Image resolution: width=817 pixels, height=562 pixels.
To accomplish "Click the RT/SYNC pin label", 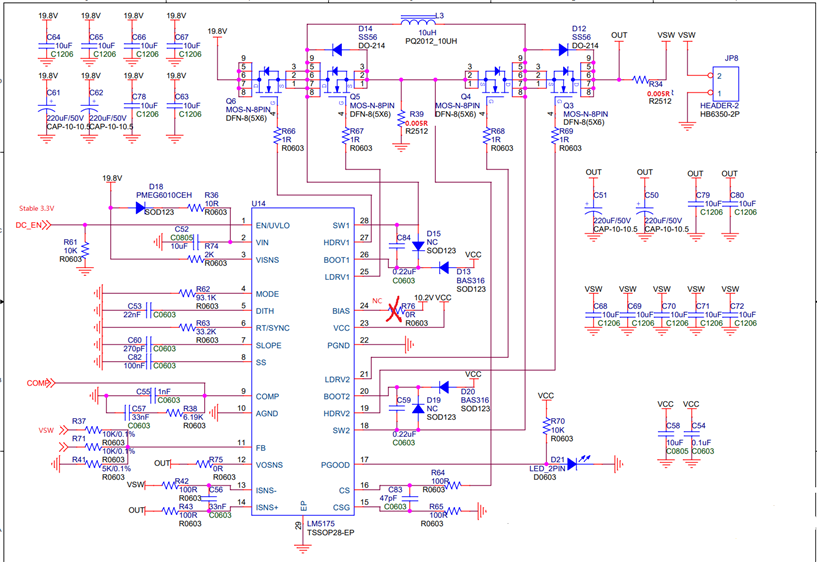I will pos(273,328).
